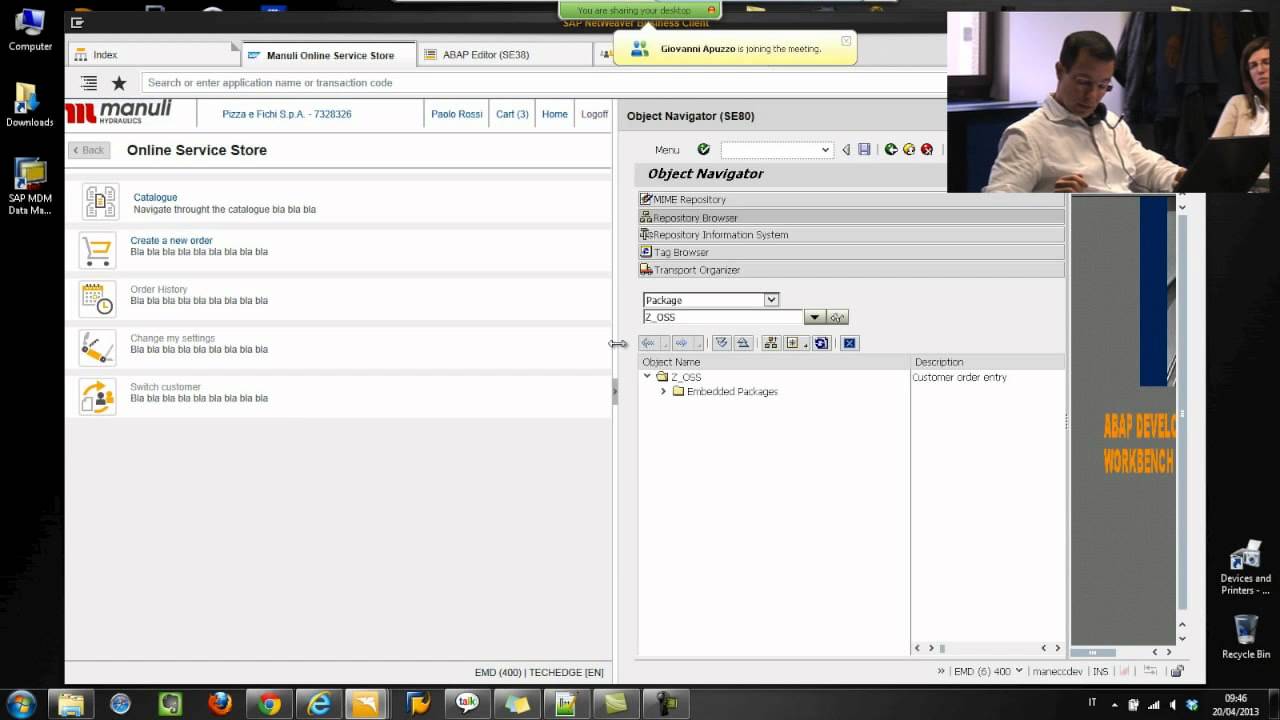Click the Manuli Hydraulics logo
The image size is (1280, 720).
tap(119, 113)
